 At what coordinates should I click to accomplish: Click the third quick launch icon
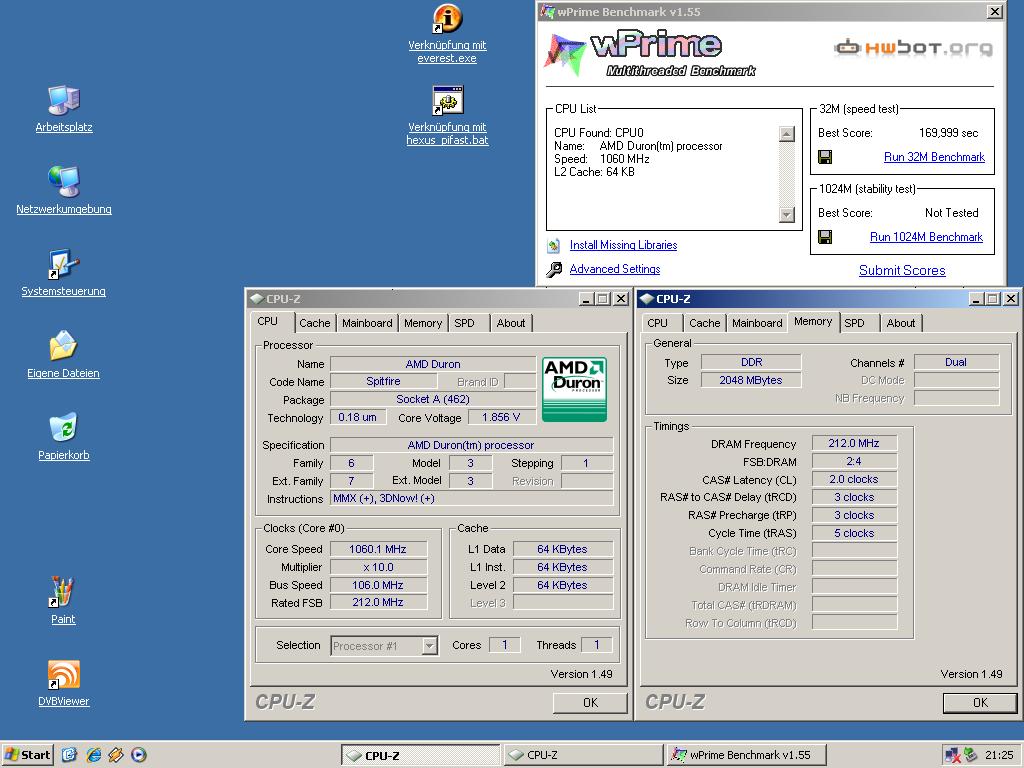pos(116,755)
